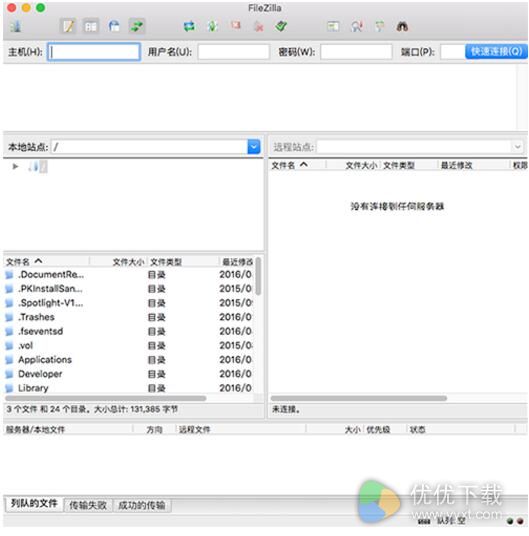Click the username (用户名) input field
This screenshot has width=529, height=536.
pyautogui.click(x=233, y=52)
